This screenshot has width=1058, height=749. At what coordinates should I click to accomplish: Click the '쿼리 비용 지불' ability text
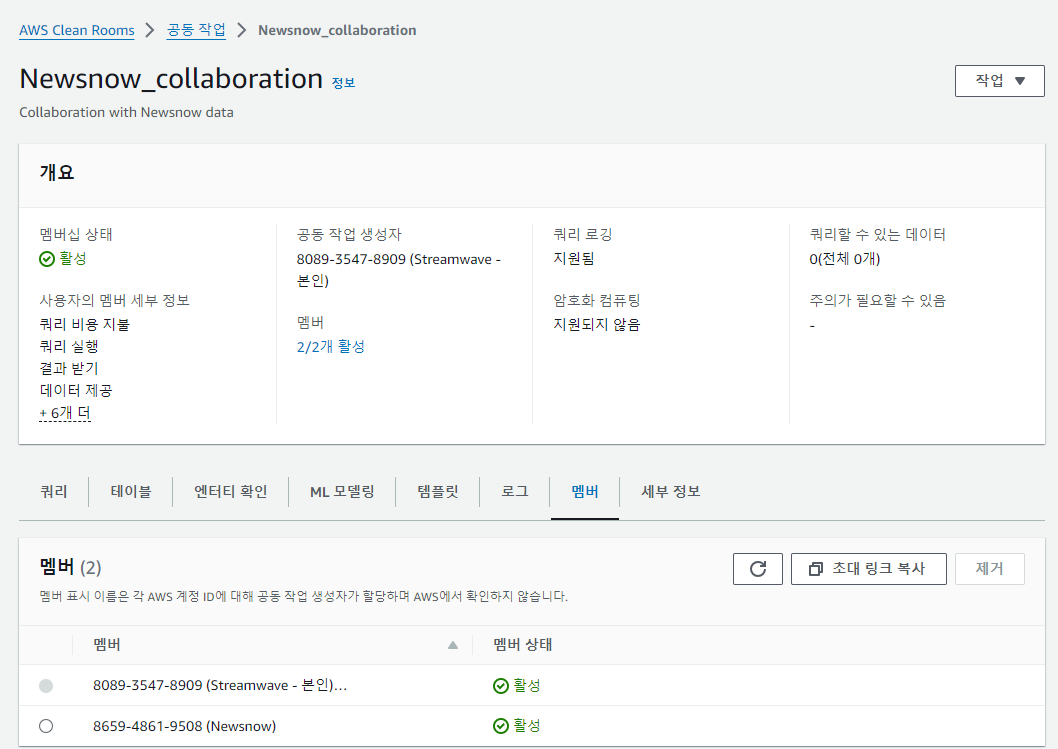coord(84,325)
